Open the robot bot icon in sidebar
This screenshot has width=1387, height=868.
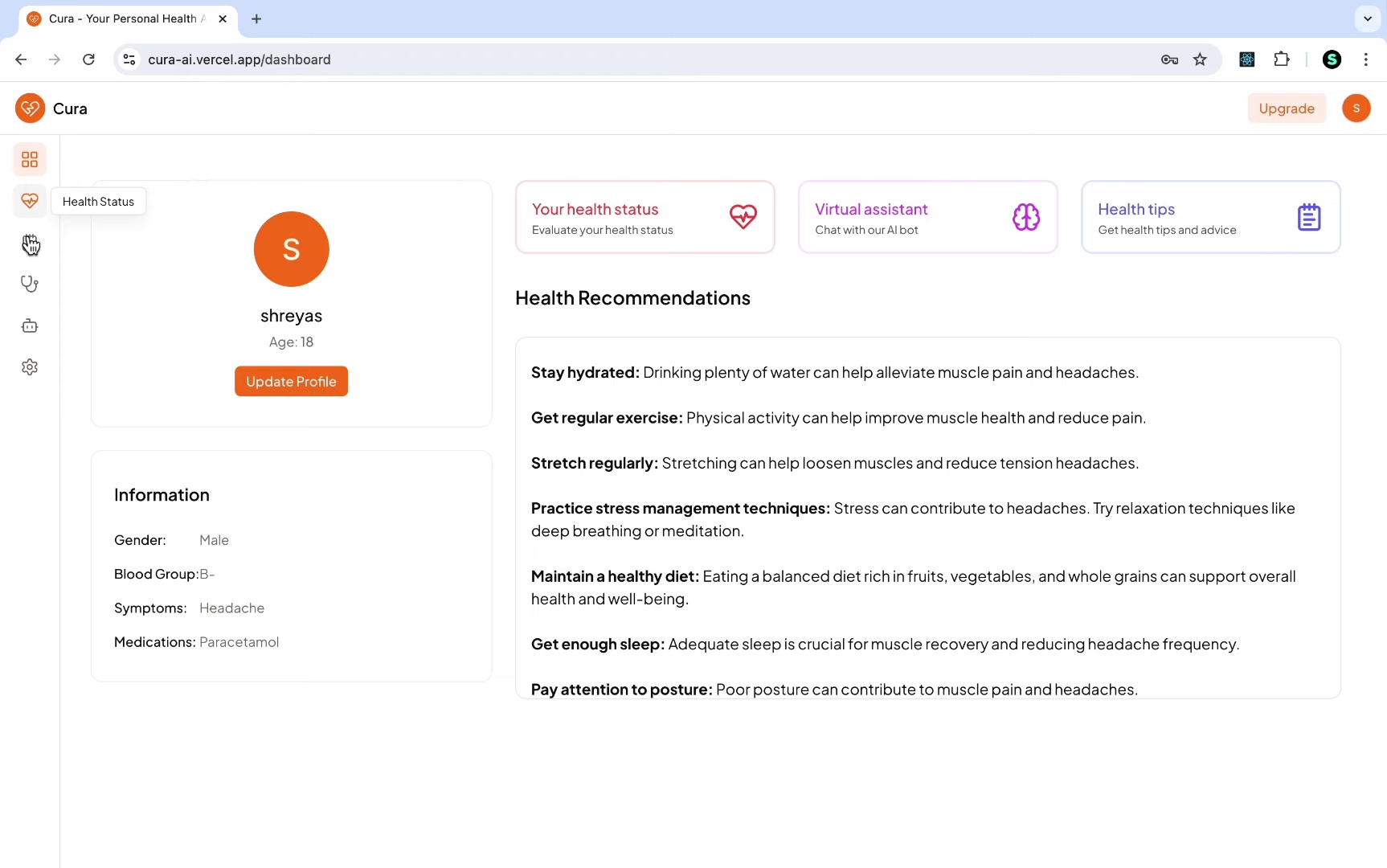(x=30, y=325)
